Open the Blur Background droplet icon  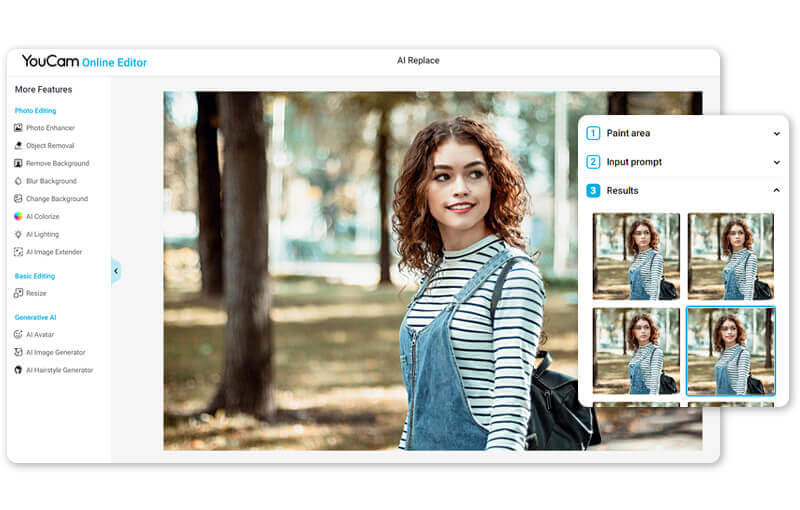(x=18, y=181)
